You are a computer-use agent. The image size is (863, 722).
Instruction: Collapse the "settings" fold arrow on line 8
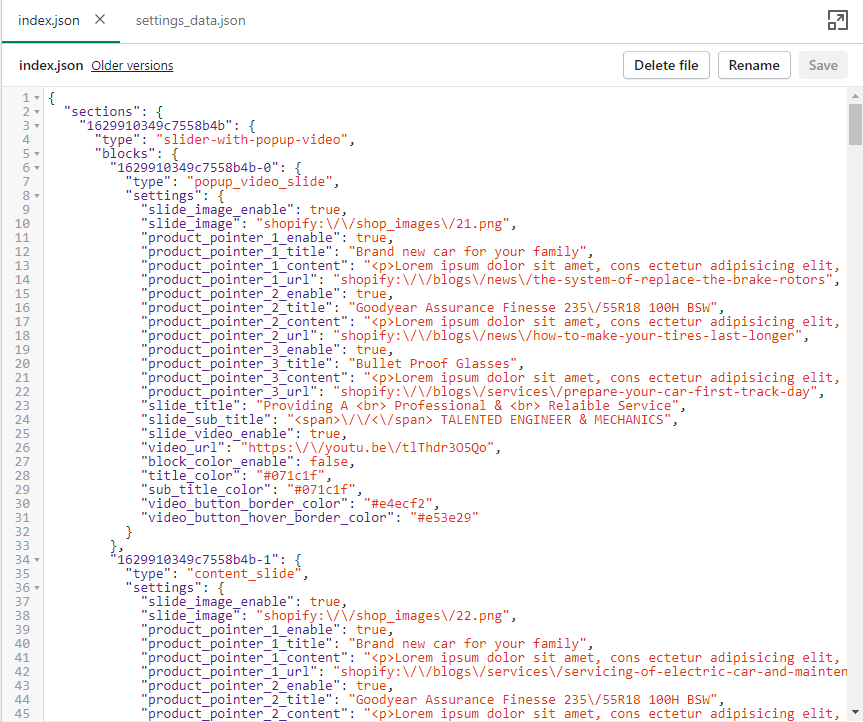point(37,196)
